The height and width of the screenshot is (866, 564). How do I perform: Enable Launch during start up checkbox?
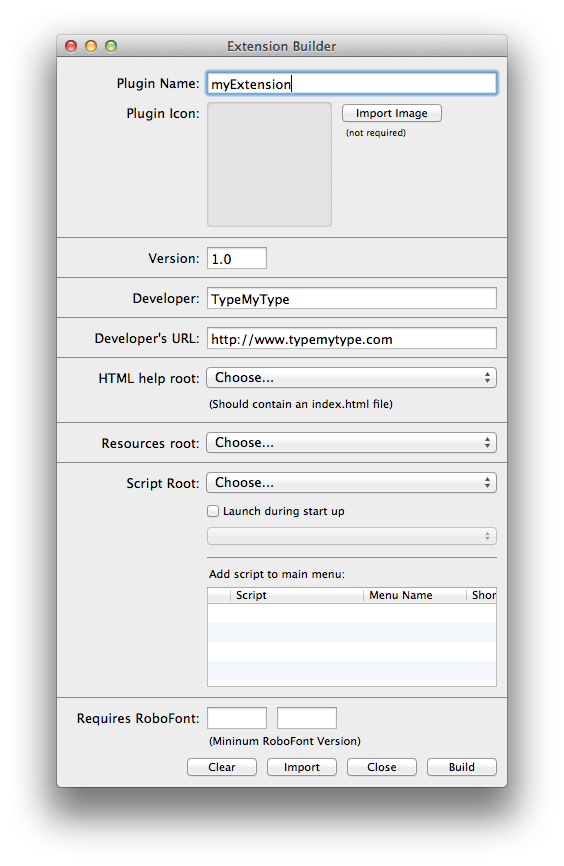pos(213,511)
